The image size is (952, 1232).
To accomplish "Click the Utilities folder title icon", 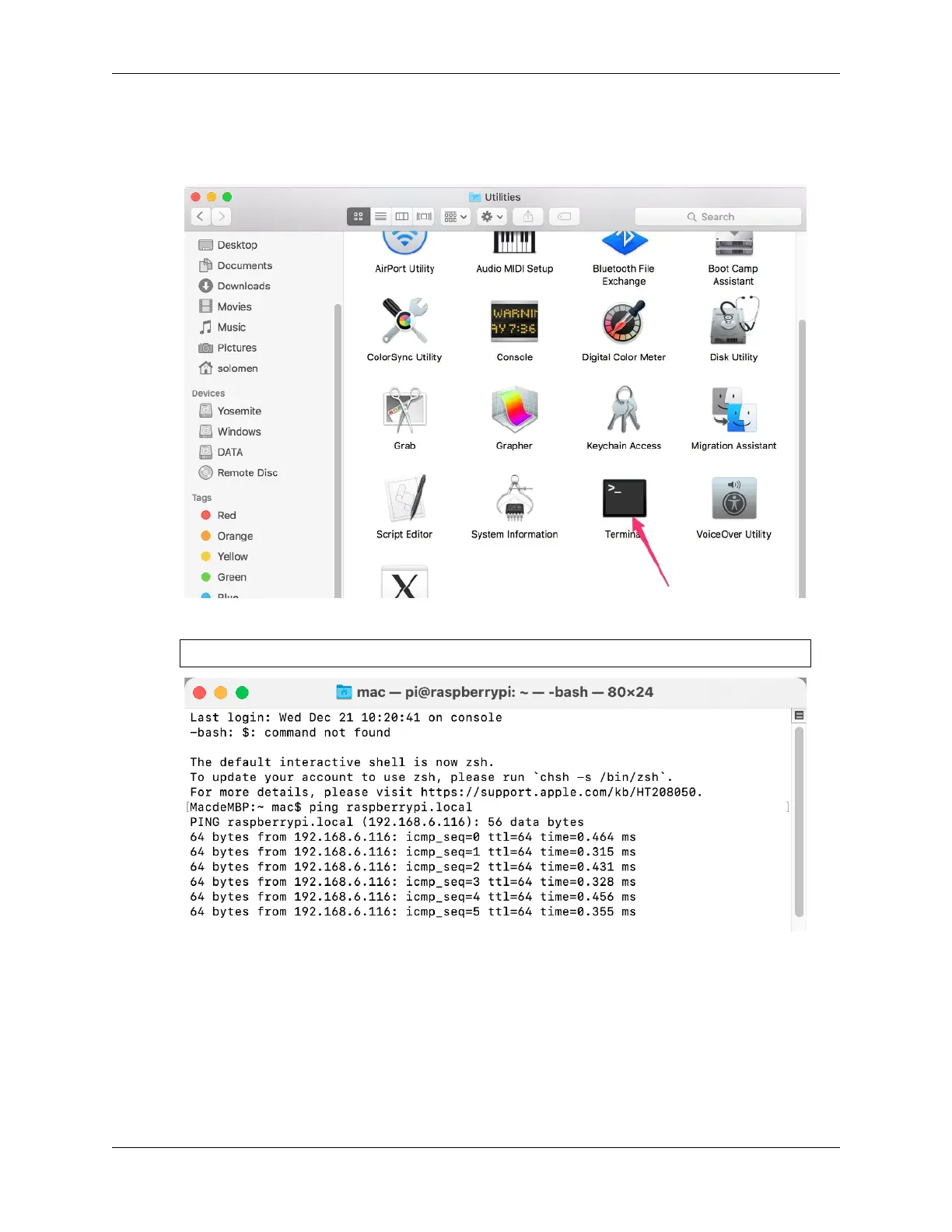I will click(474, 198).
